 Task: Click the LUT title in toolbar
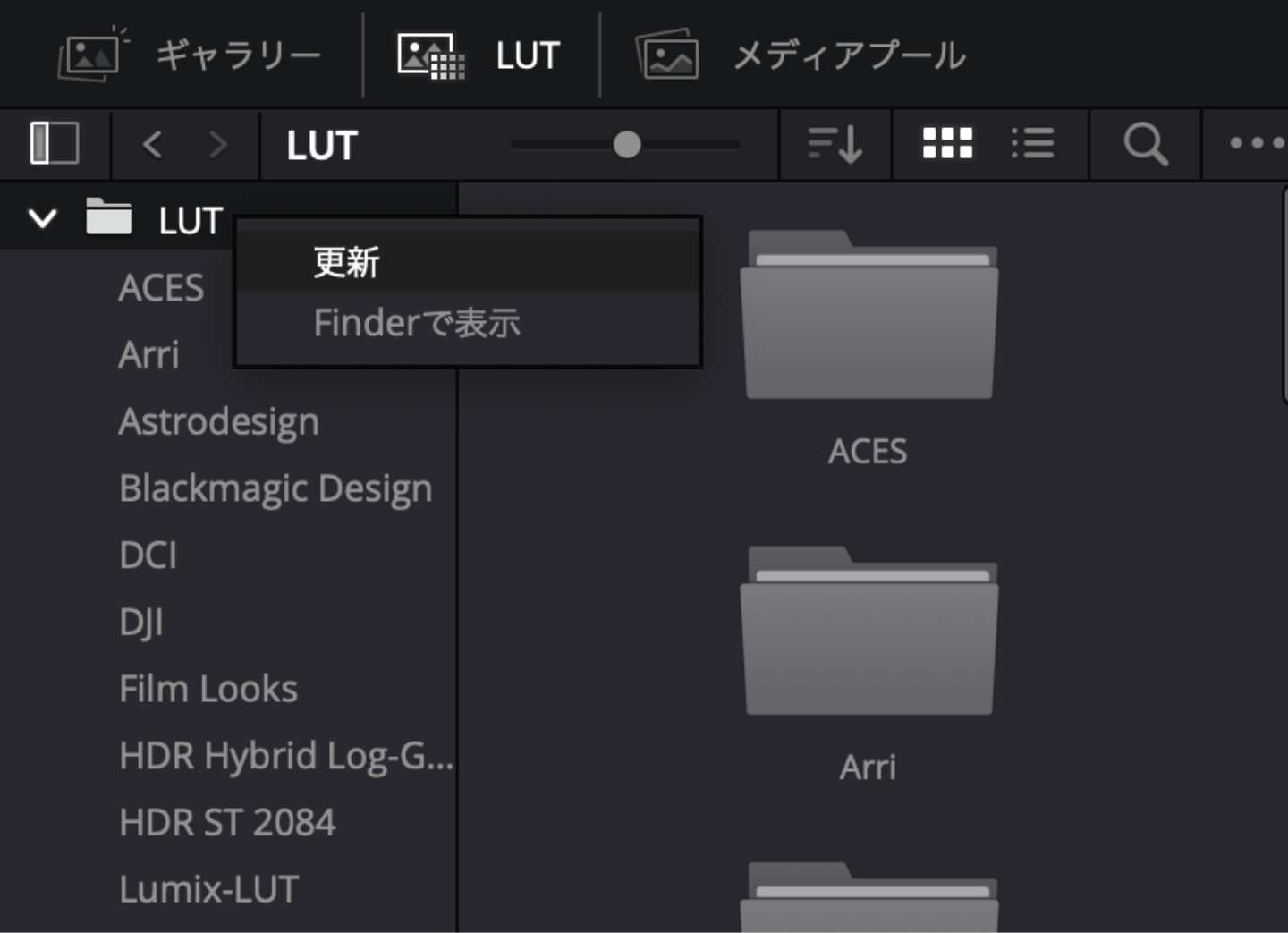click(322, 146)
